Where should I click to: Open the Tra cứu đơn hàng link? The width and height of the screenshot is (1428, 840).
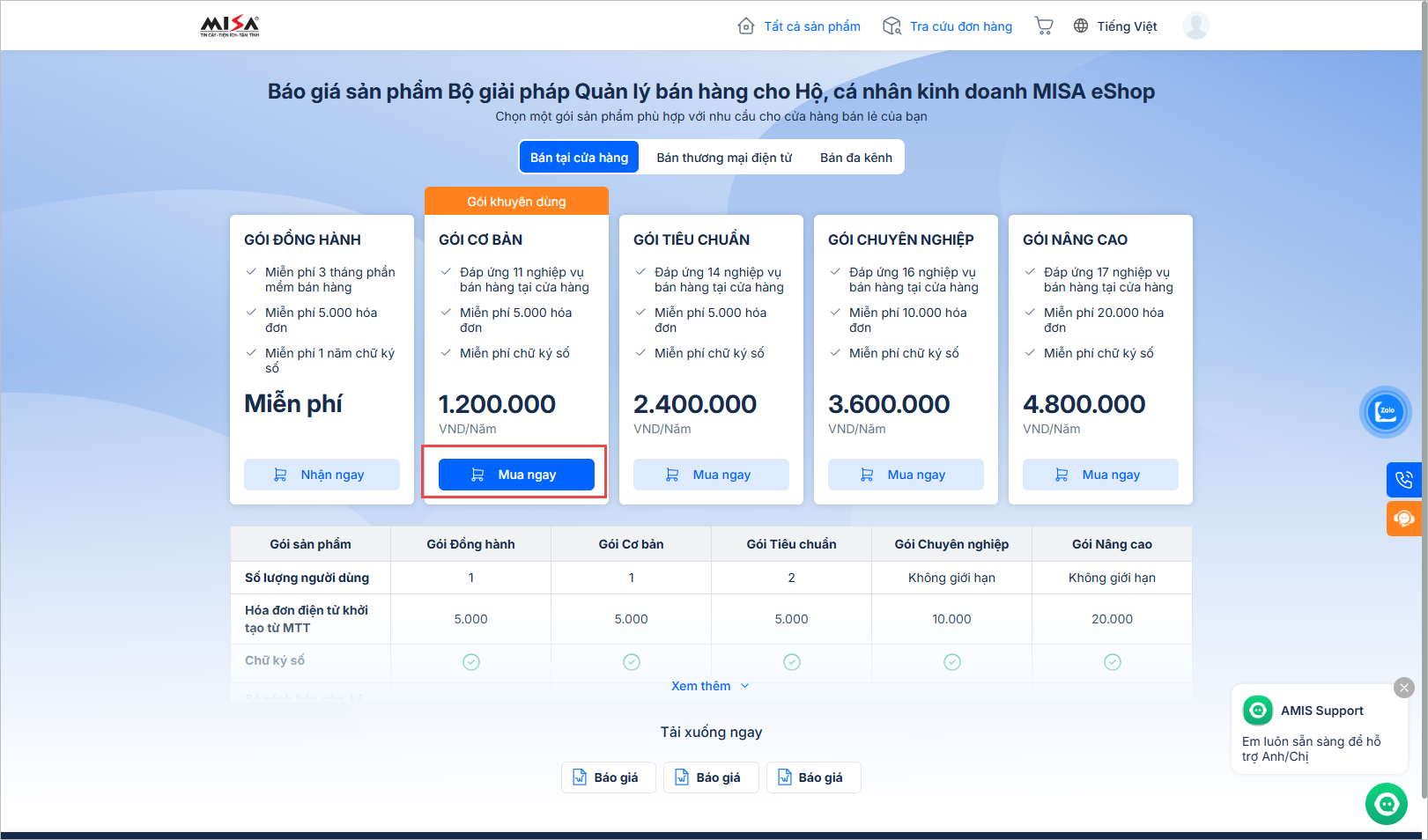[x=961, y=26]
